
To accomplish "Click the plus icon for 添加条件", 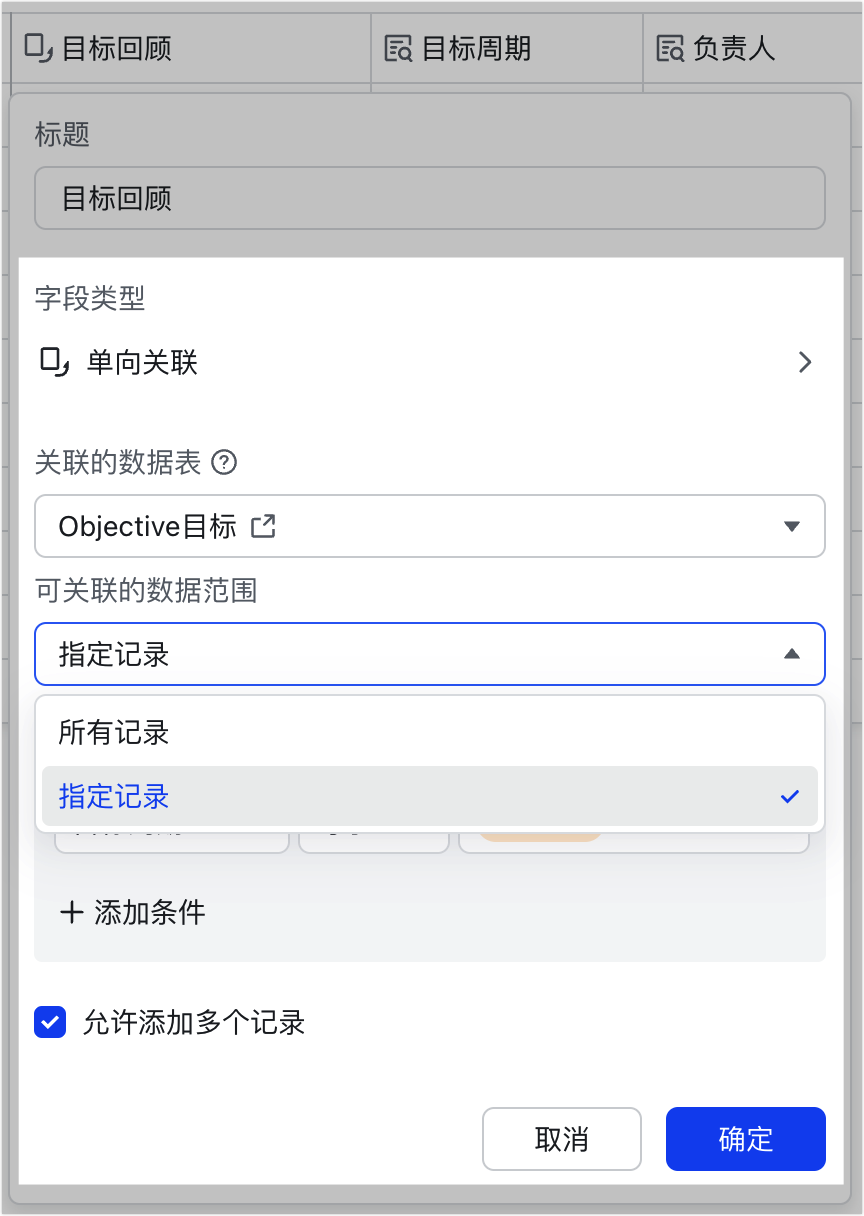I will pos(71,912).
